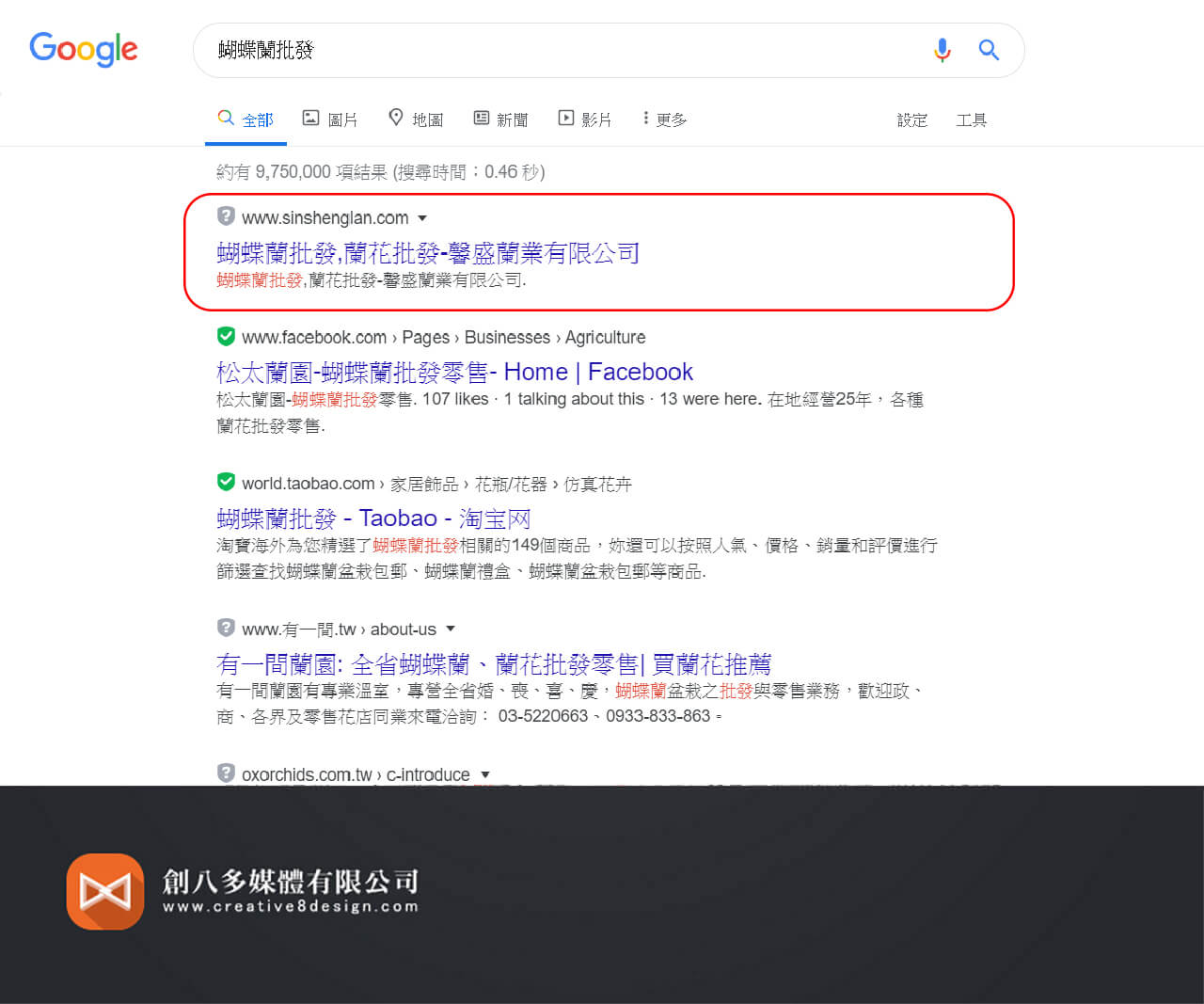Open the 影片 tab
This screenshot has height=1004, width=1204.
pyautogui.click(x=585, y=120)
